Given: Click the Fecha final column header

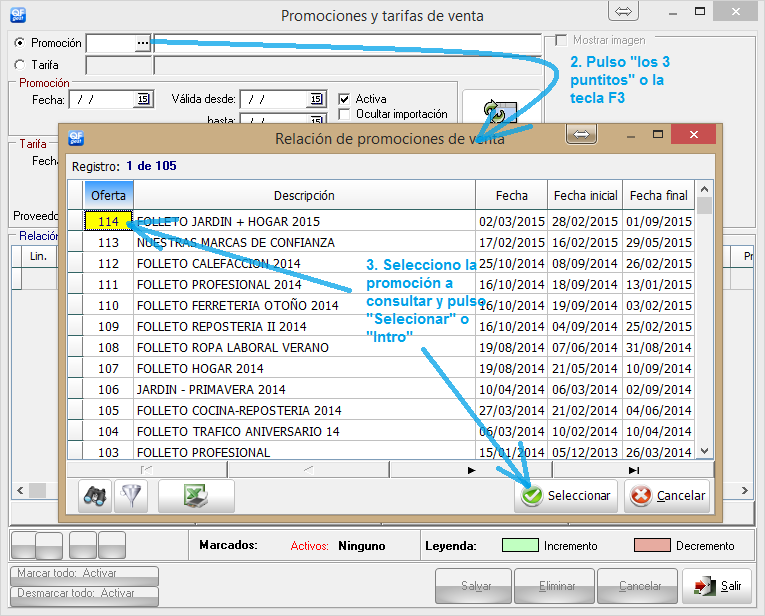Looking at the screenshot, I should (x=658, y=195).
